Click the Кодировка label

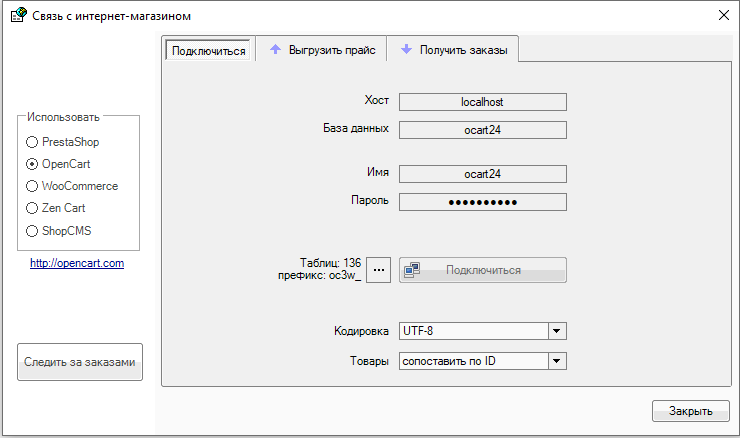pyautogui.click(x=362, y=331)
